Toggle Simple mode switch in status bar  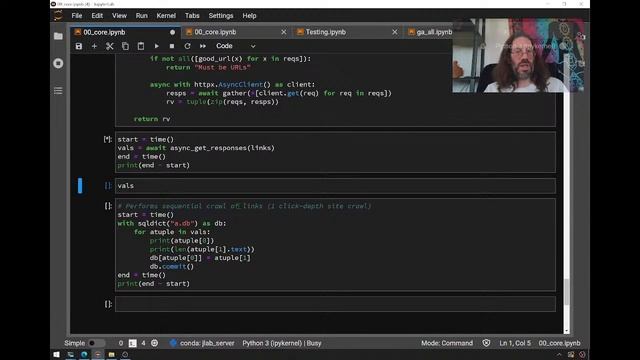pyautogui.click(x=96, y=343)
